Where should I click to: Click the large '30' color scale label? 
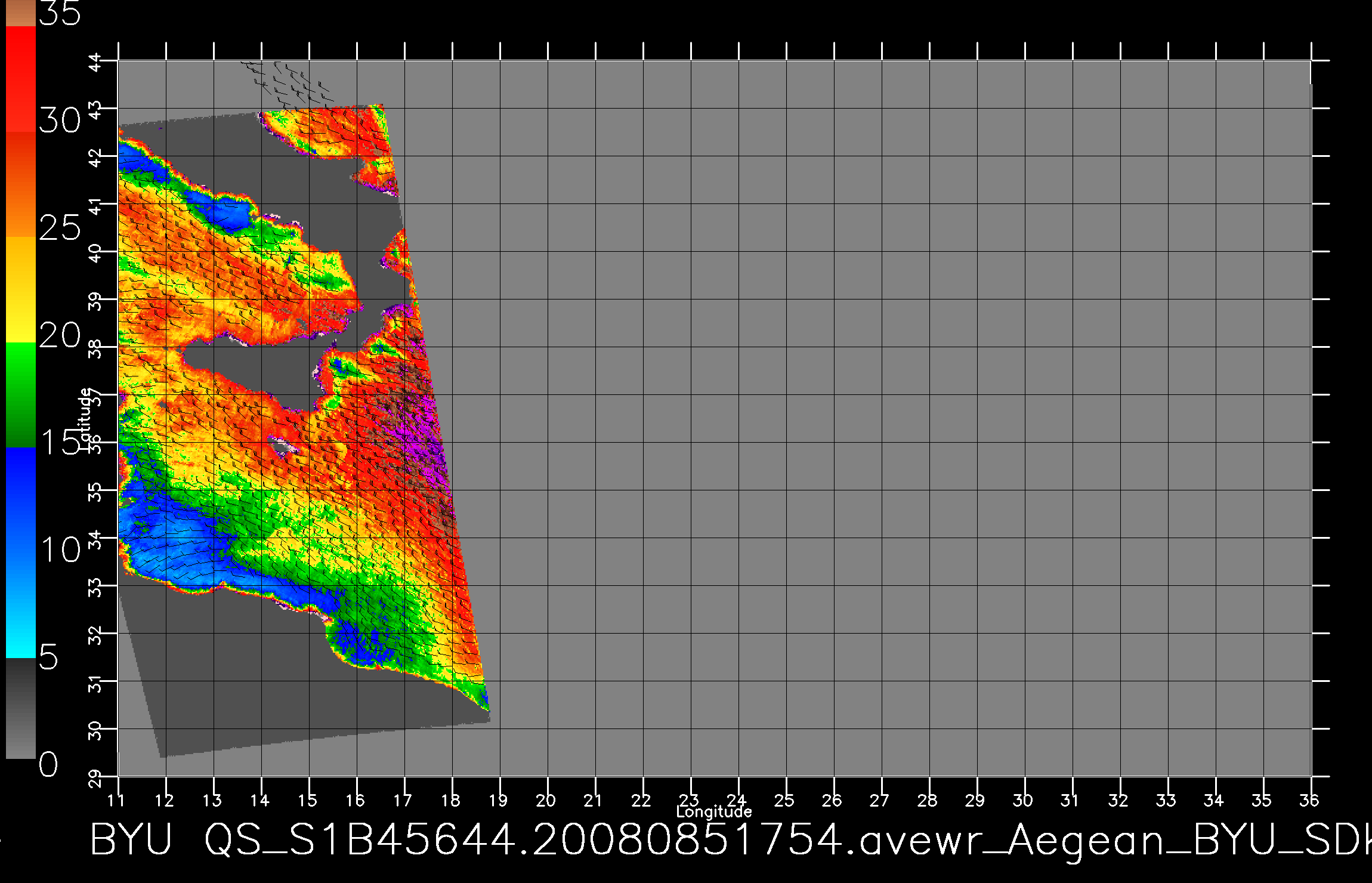click(x=60, y=121)
